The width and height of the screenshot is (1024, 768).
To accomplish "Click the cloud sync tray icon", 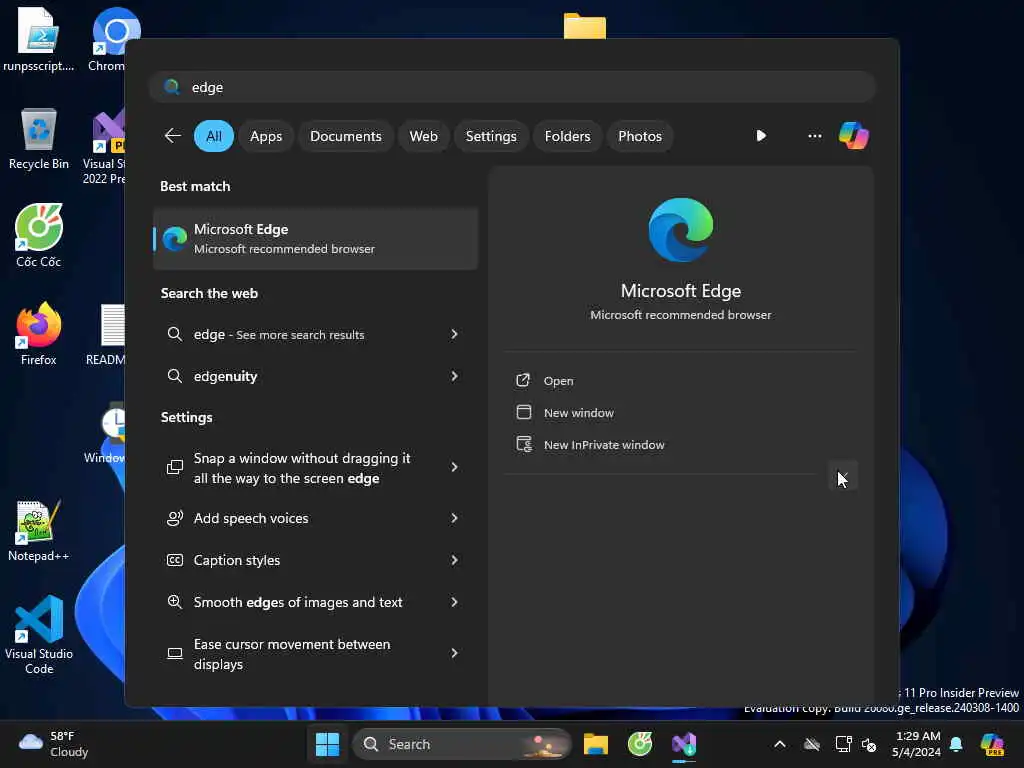I will tap(812, 744).
